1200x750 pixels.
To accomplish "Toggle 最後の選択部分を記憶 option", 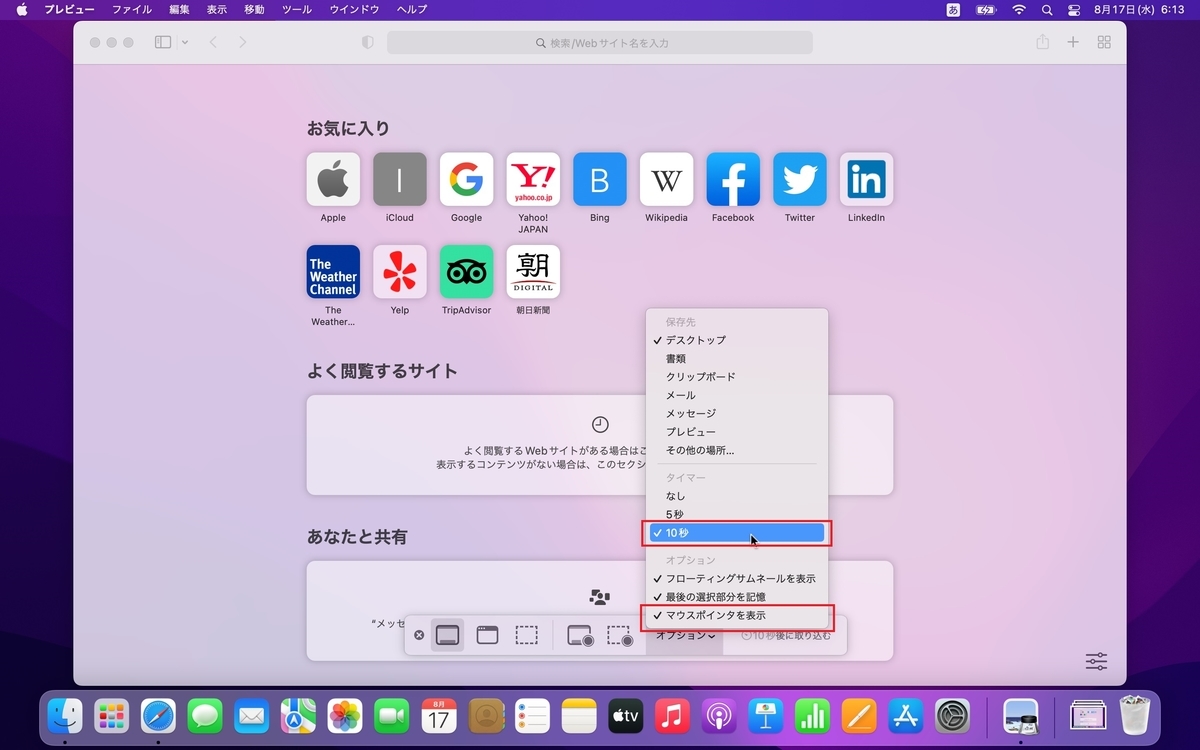I will click(x=737, y=597).
